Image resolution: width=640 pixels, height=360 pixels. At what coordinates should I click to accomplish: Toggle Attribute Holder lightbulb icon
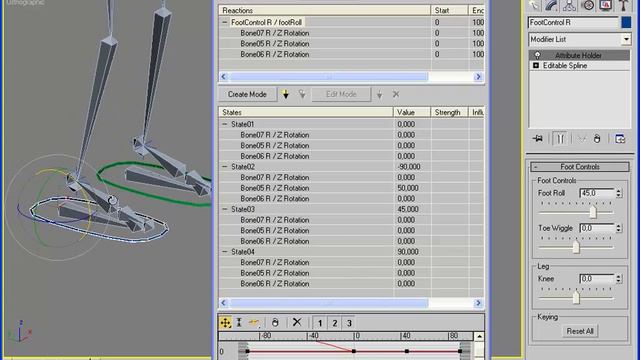pos(537,55)
